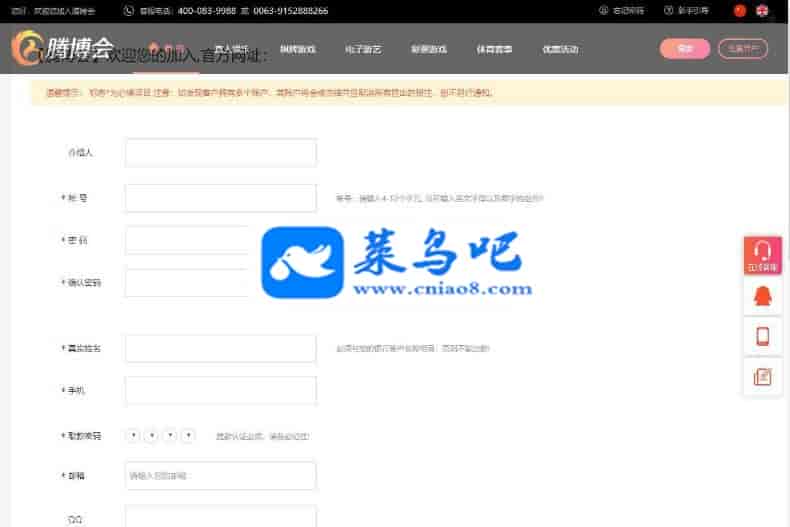Click the notepad icon in the side panel

[x=763, y=376]
